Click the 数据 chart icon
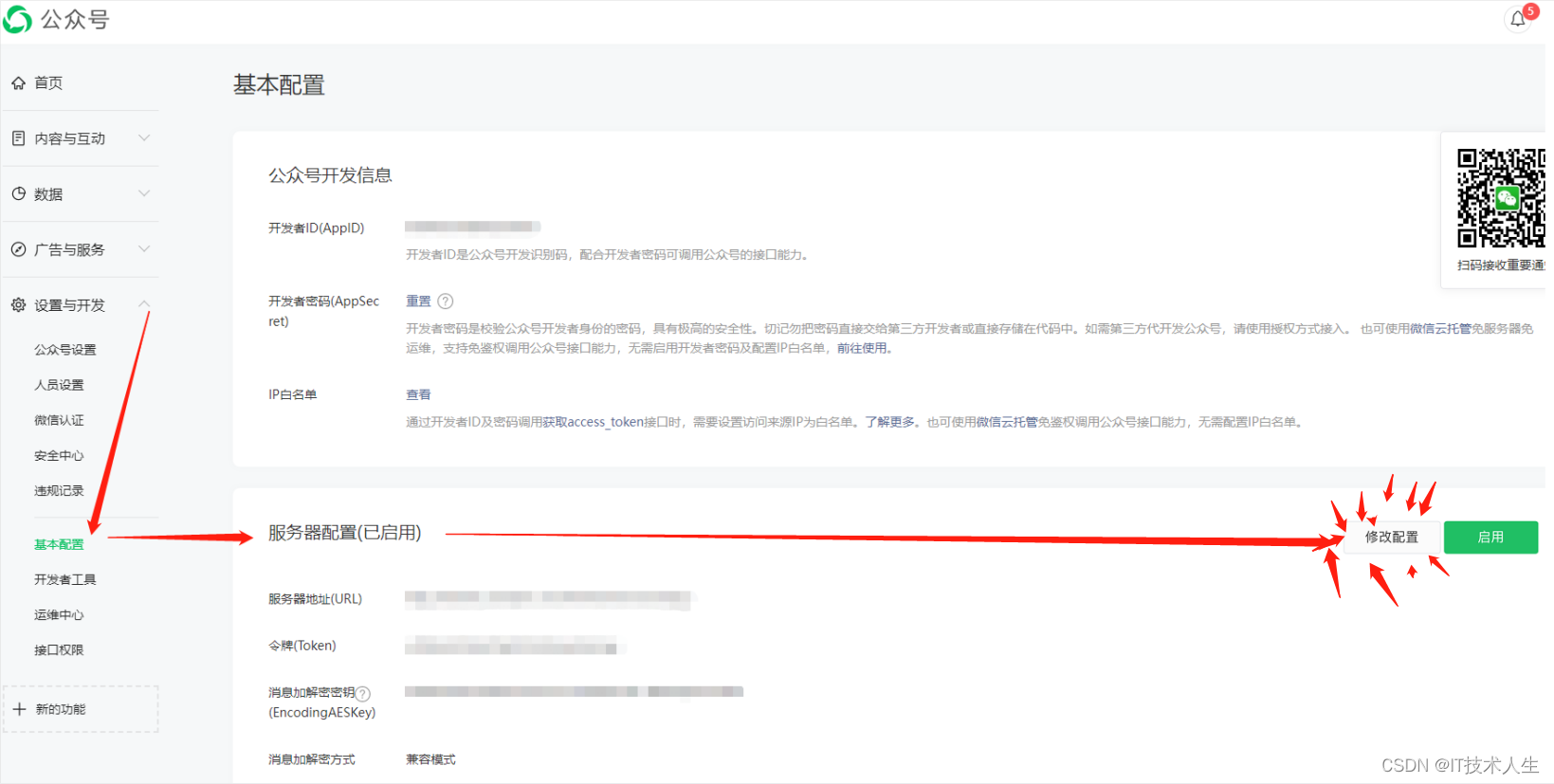Viewport: 1554px width, 784px height. click(x=18, y=193)
